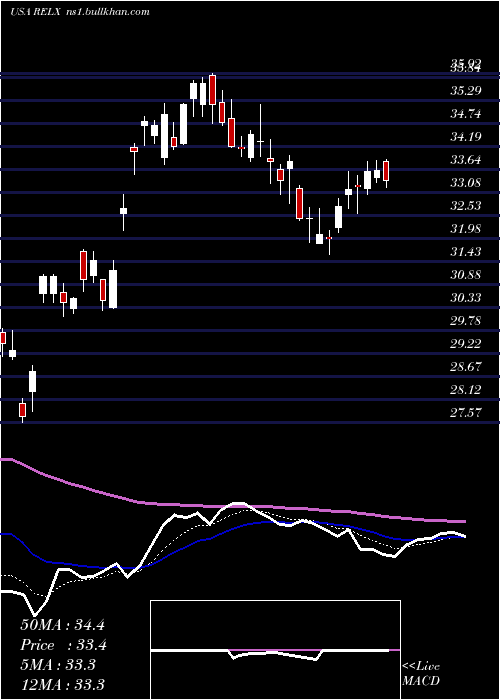The width and height of the screenshot is (500, 700).
Task: Click the 31.43 price axis label
Action: pyautogui.click(x=466, y=252)
